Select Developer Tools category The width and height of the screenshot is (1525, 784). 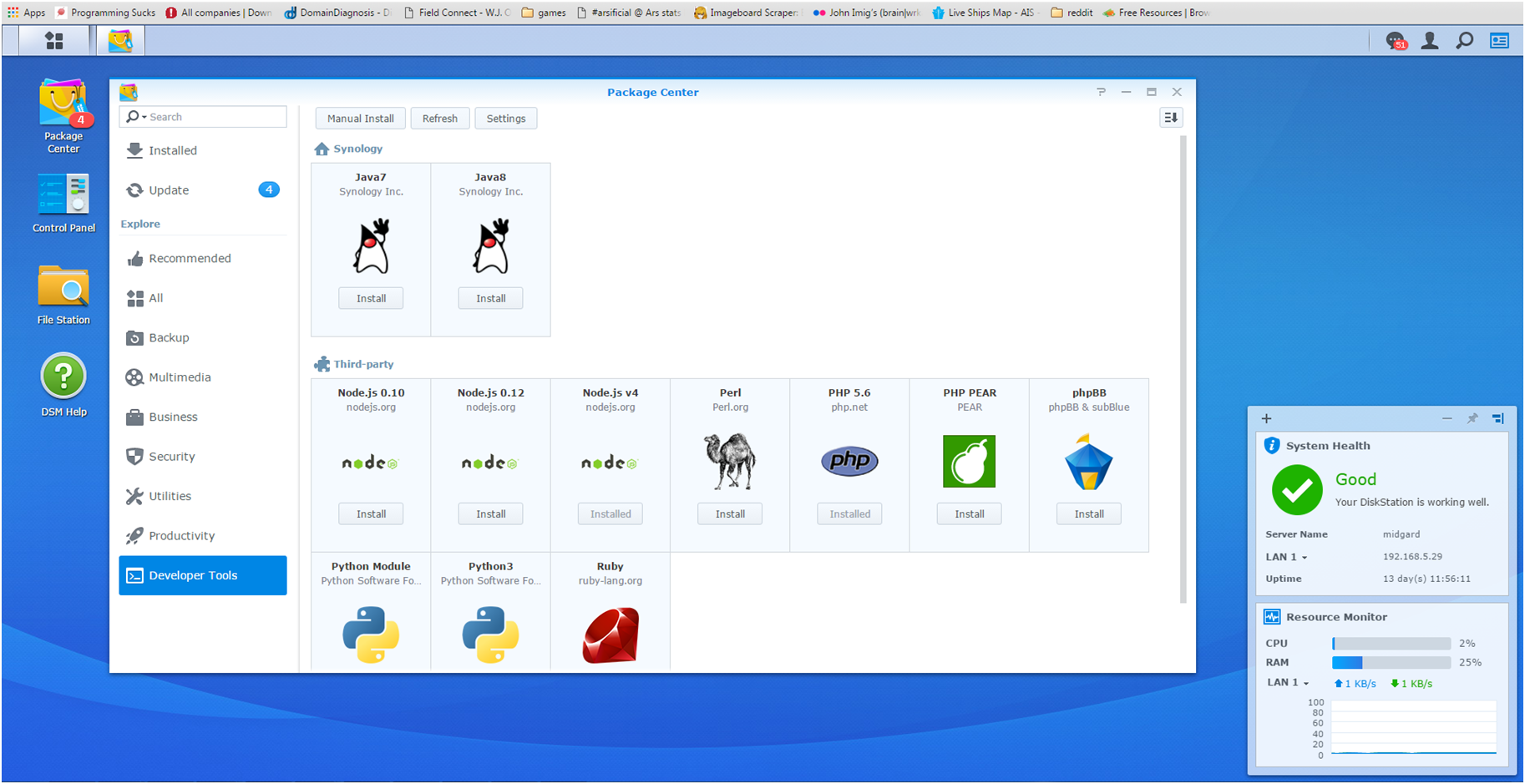pos(203,575)
